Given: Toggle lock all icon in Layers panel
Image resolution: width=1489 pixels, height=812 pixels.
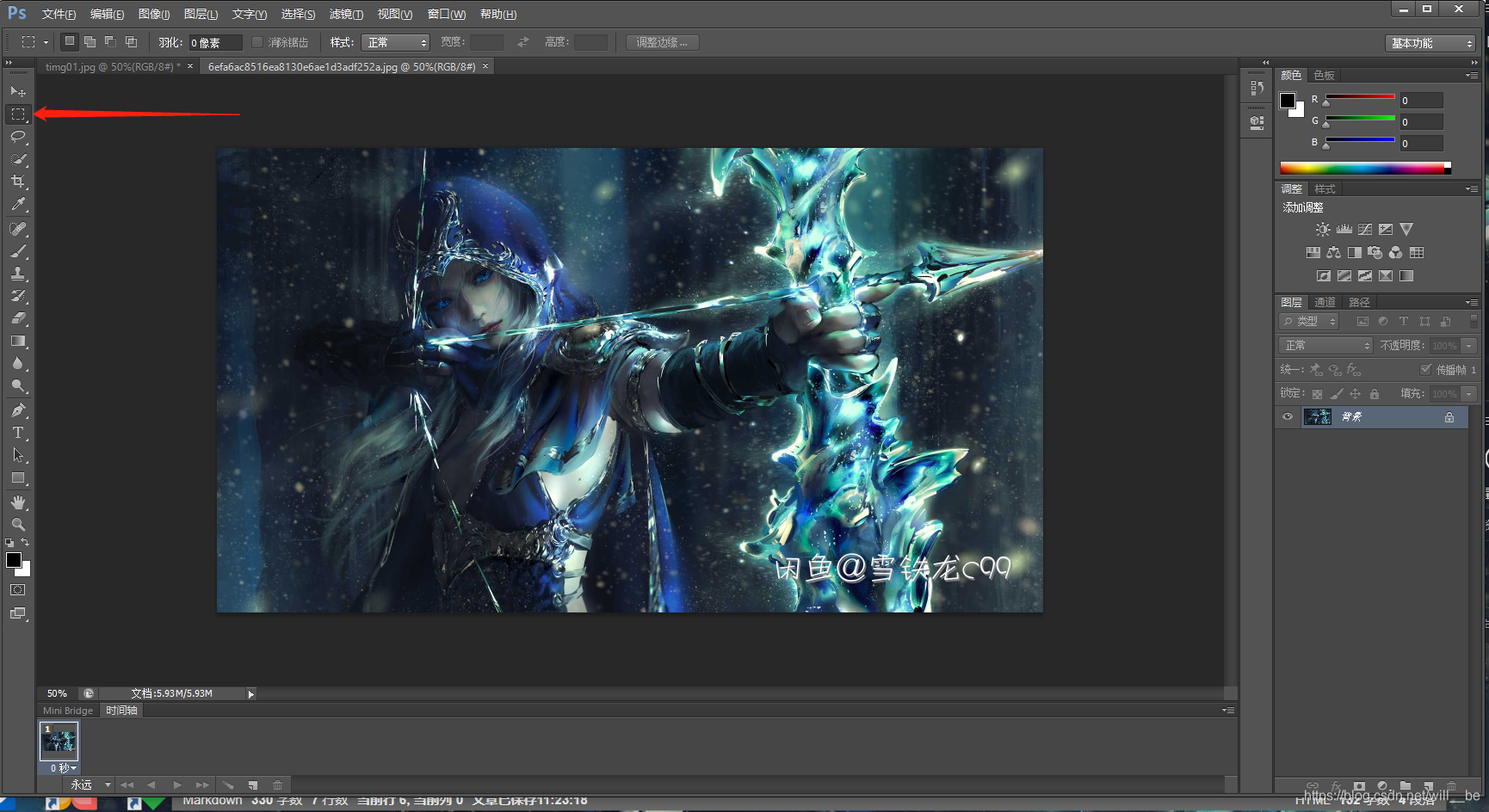Looking at the screenshot, I should point(1375,394).
